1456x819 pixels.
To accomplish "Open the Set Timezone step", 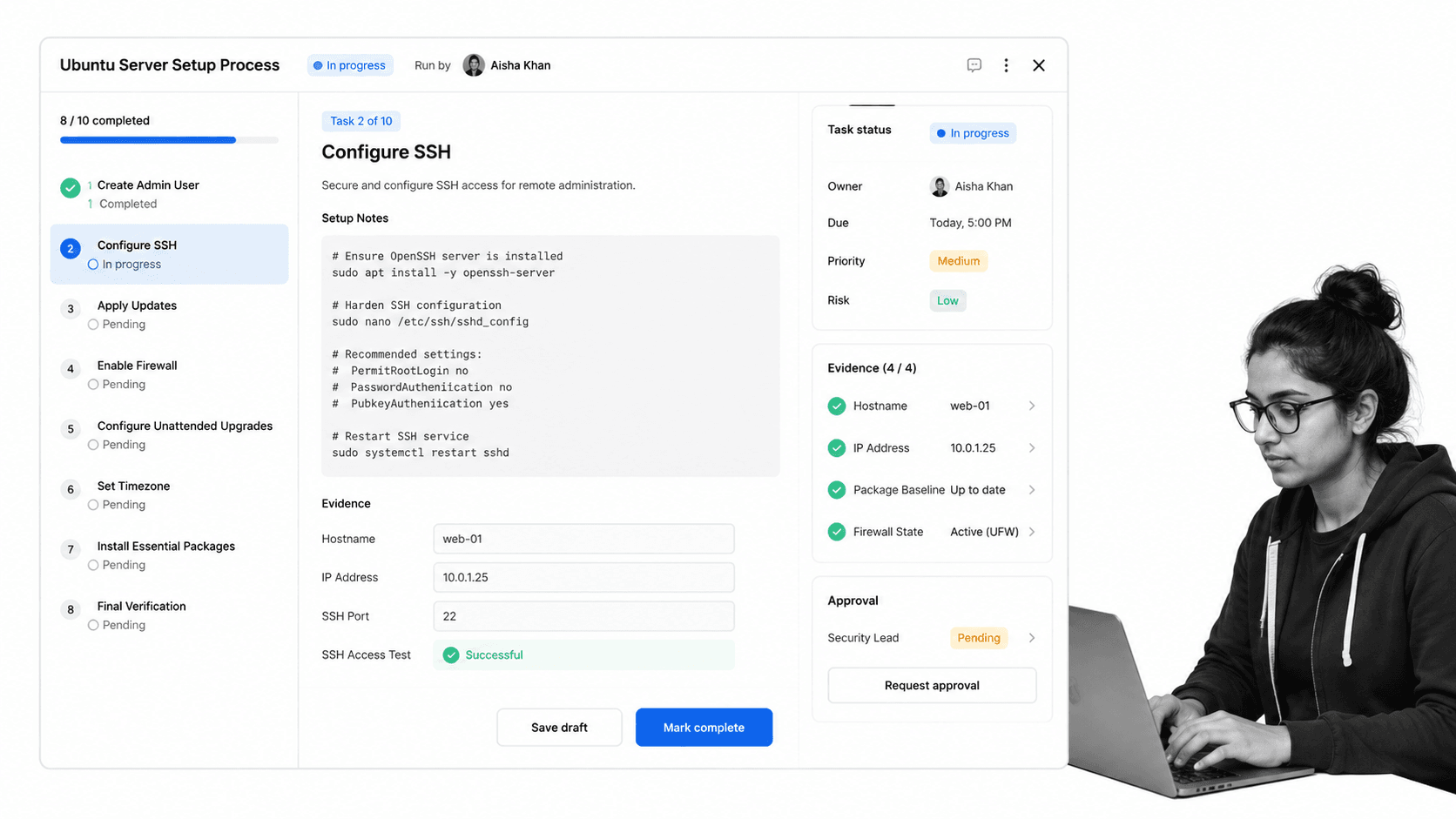I will [169, 494].
